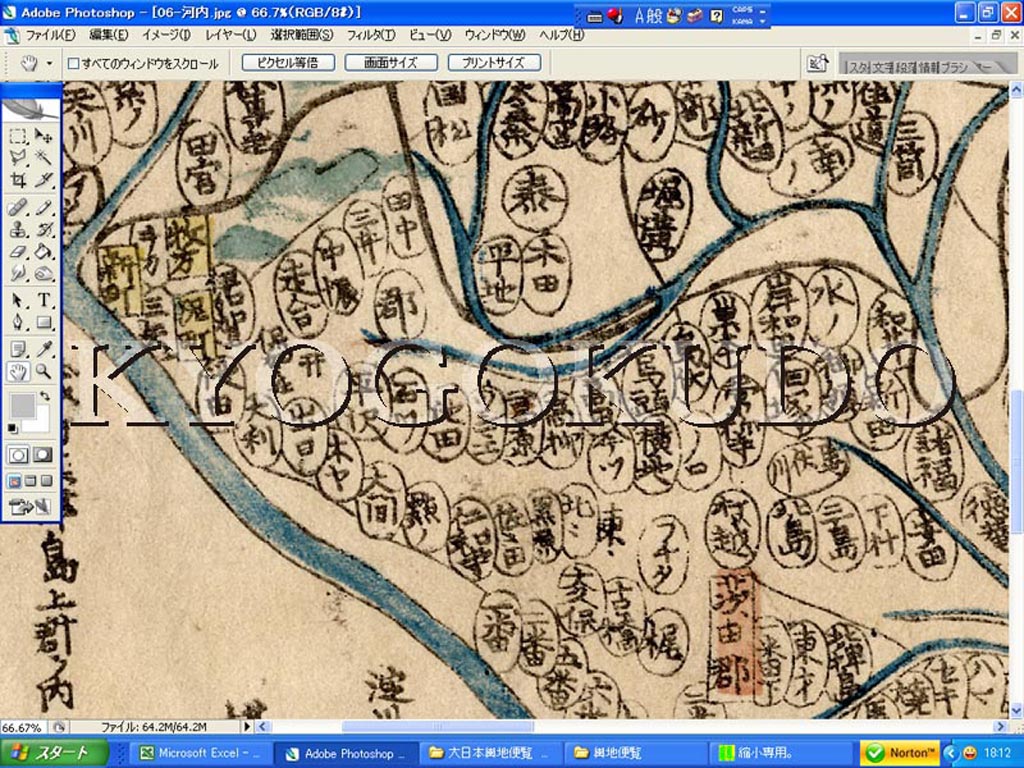Select the Crop tool
Screen dimensions: 1024x768
[x=18, y=179]
